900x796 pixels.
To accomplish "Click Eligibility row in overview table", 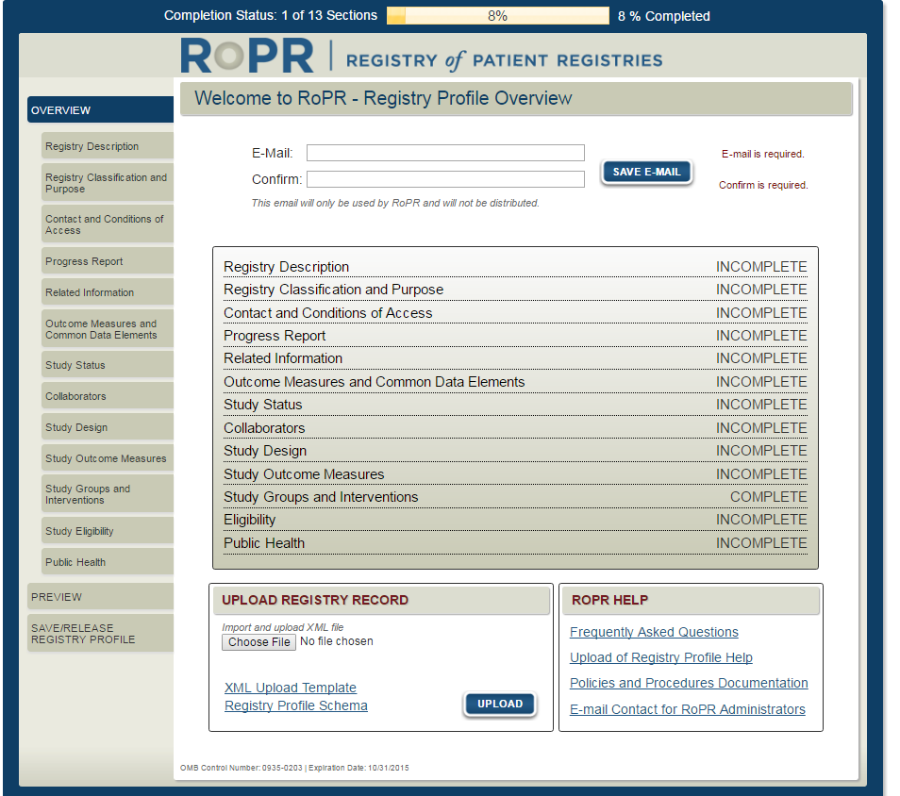I will coord(515,520).
